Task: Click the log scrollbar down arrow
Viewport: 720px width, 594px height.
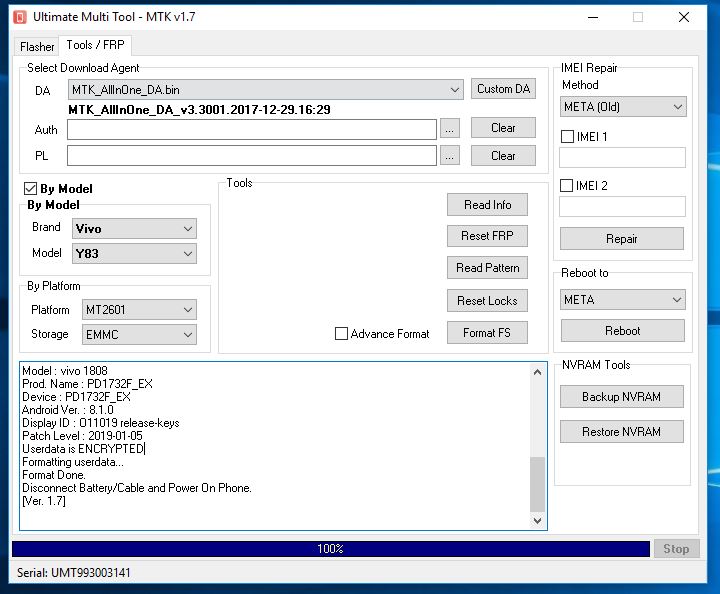Action: click(x=537, y=521)
